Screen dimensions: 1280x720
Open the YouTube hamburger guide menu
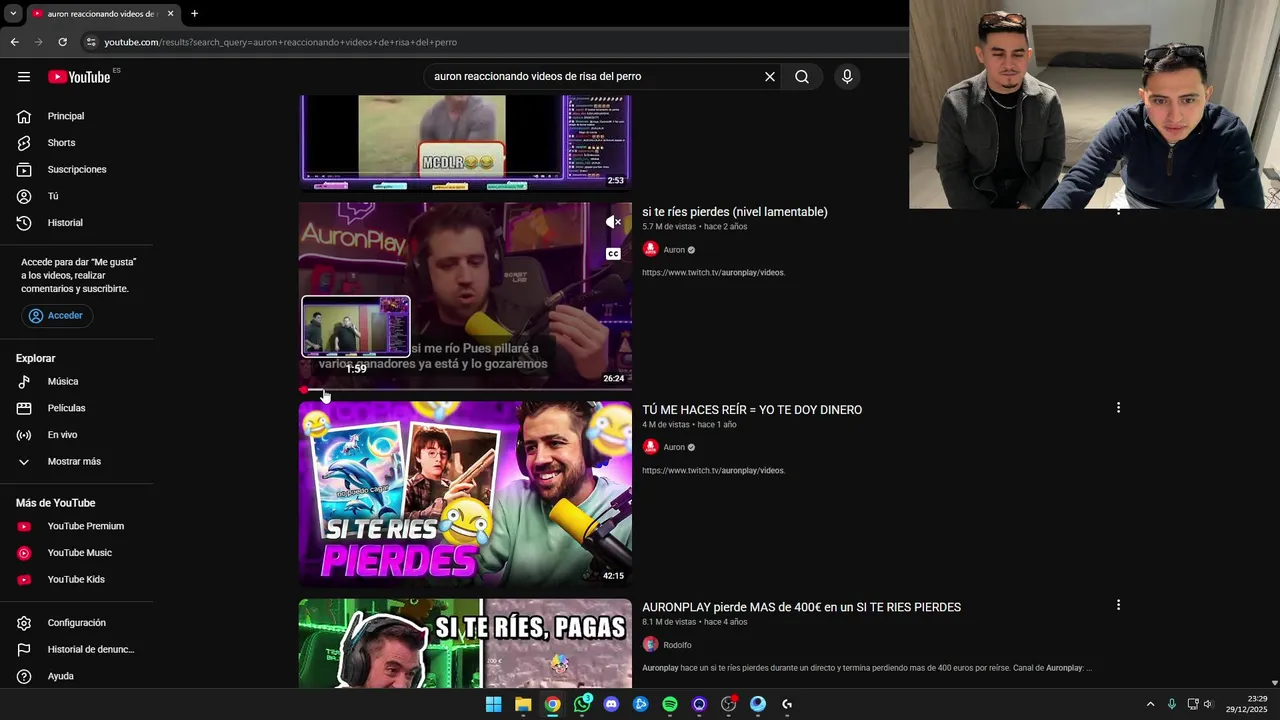click(24, 77)
